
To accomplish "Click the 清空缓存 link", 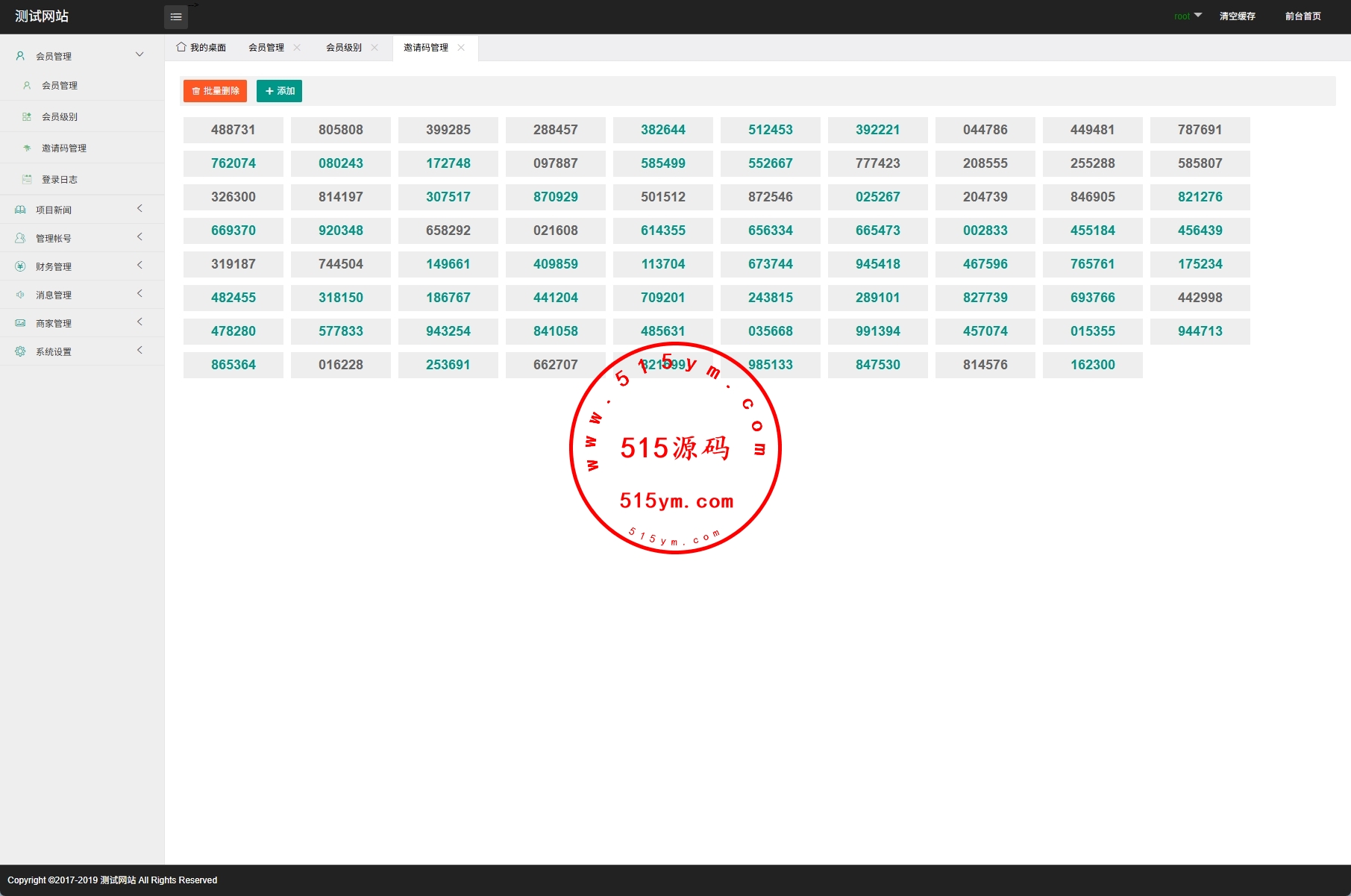I will click(1237, 16).
